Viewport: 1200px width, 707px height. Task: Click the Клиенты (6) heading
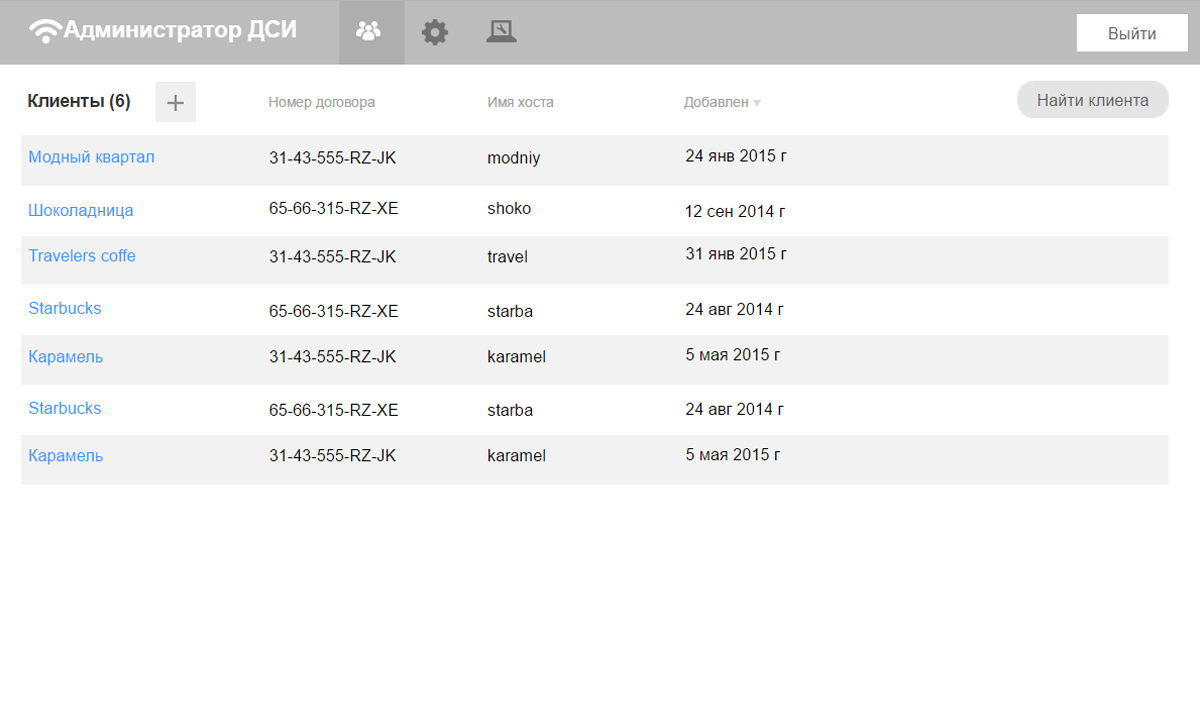pos(78,101)
